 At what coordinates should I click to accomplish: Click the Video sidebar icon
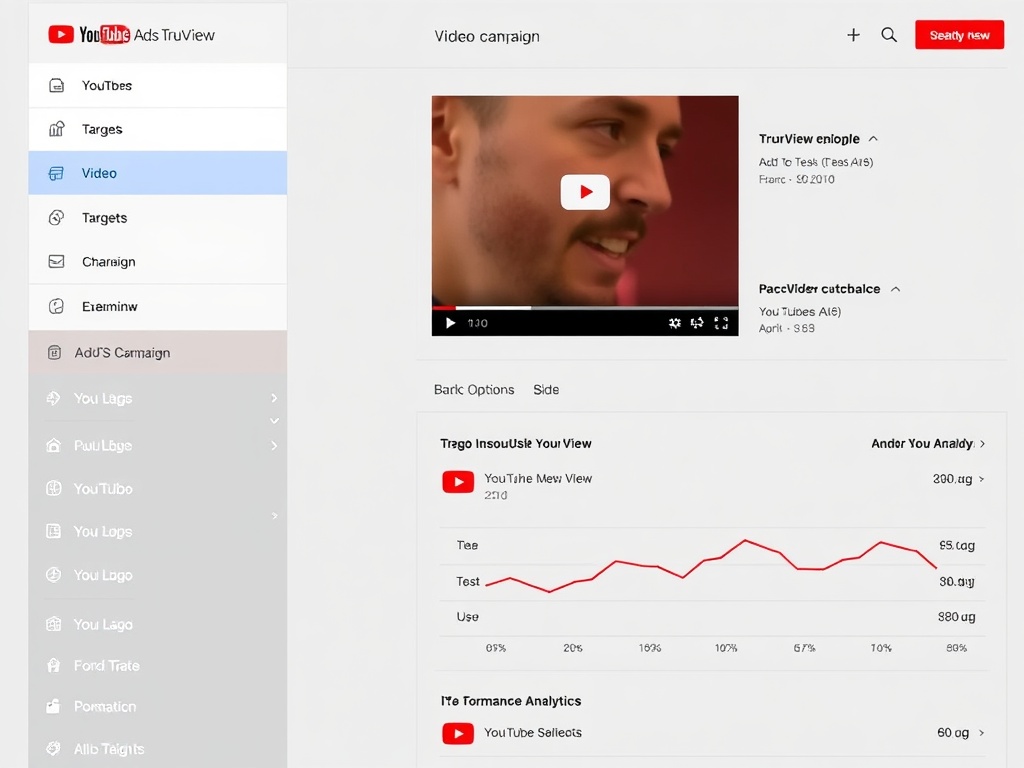(x=57, y=173)
